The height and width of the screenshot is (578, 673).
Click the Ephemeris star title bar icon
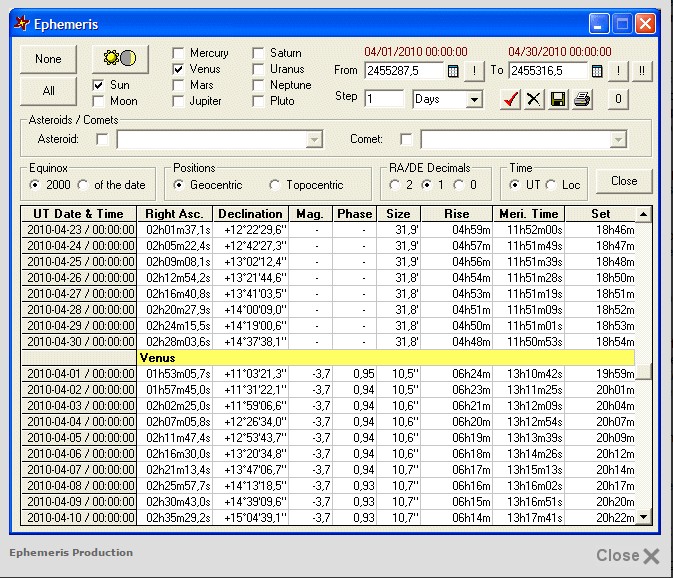coord(22,24)
